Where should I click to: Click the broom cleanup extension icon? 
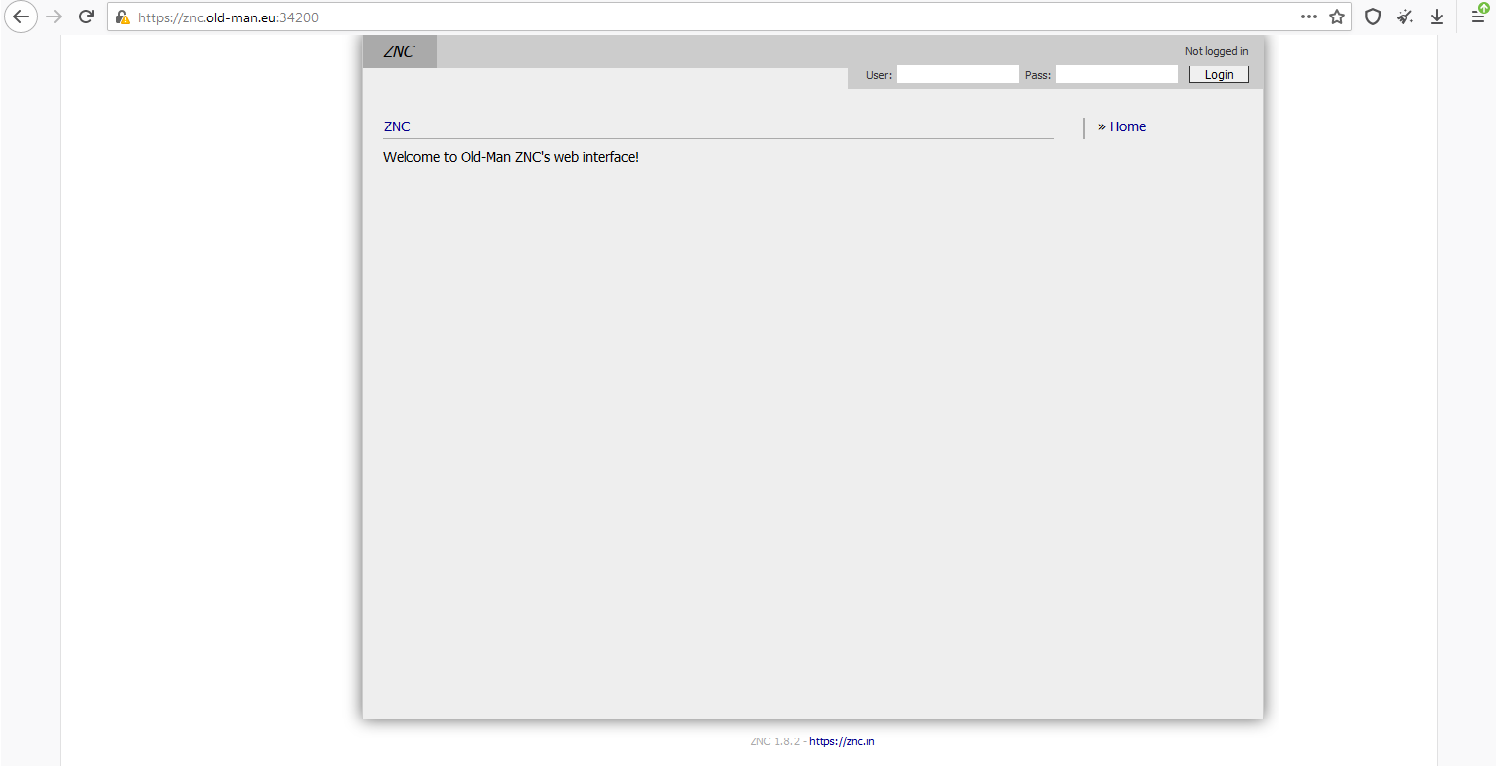(x=1405, y=17)
